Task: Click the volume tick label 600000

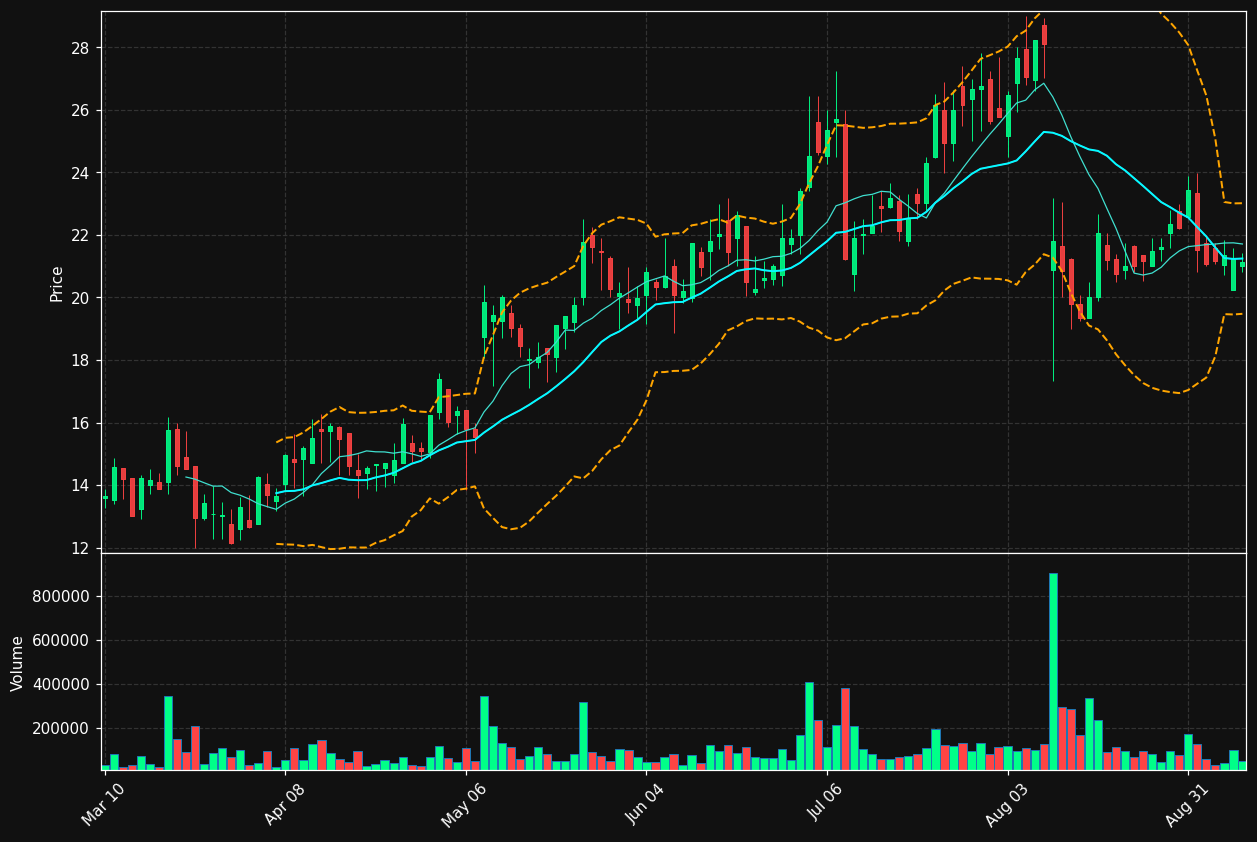Action: 63,641
